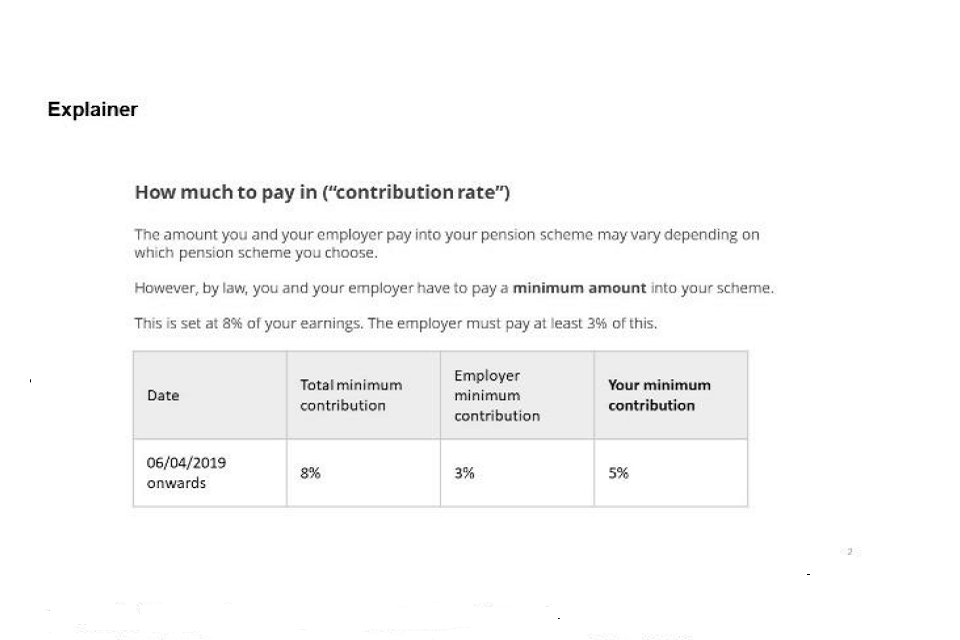960x640 pixels.
Task: Click the "5%" your contribution cell
Action: click(x=618, y=473)
